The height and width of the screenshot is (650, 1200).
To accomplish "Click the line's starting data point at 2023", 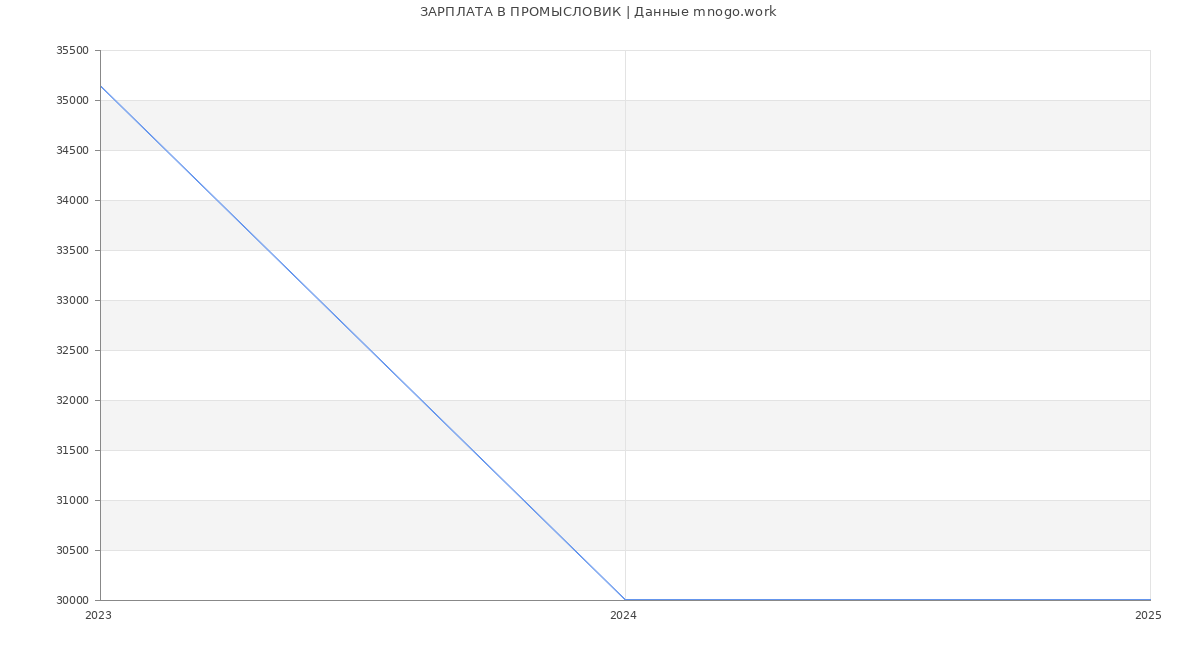I will pyautogui.click(x=101, y=86).
